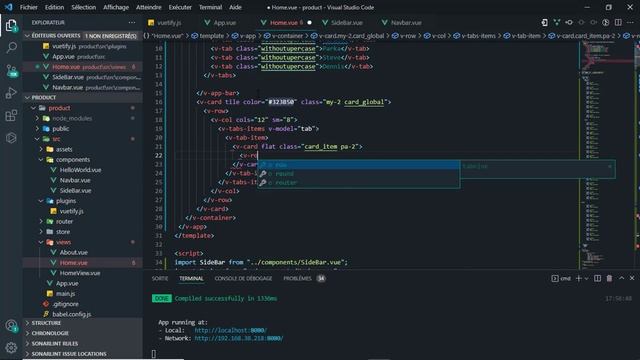This screenshot has width=640, height=360.
Task: Open the Search view in activity bar
Action: pyautogui.click(x=11, y=48)
